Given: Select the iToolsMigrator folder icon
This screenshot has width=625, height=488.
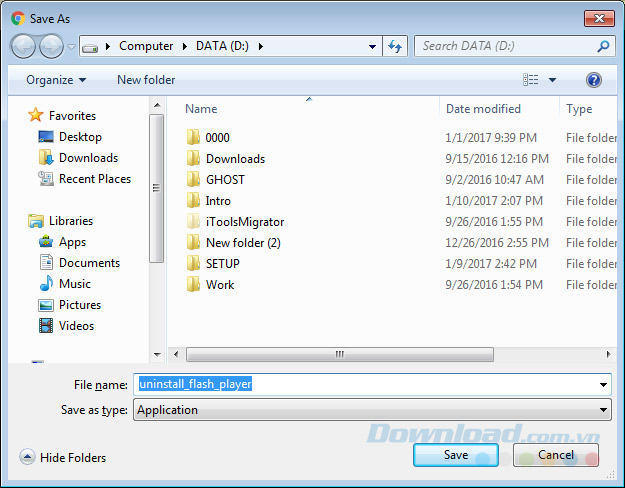Looking at the screenshot, I should click(194, 222).
